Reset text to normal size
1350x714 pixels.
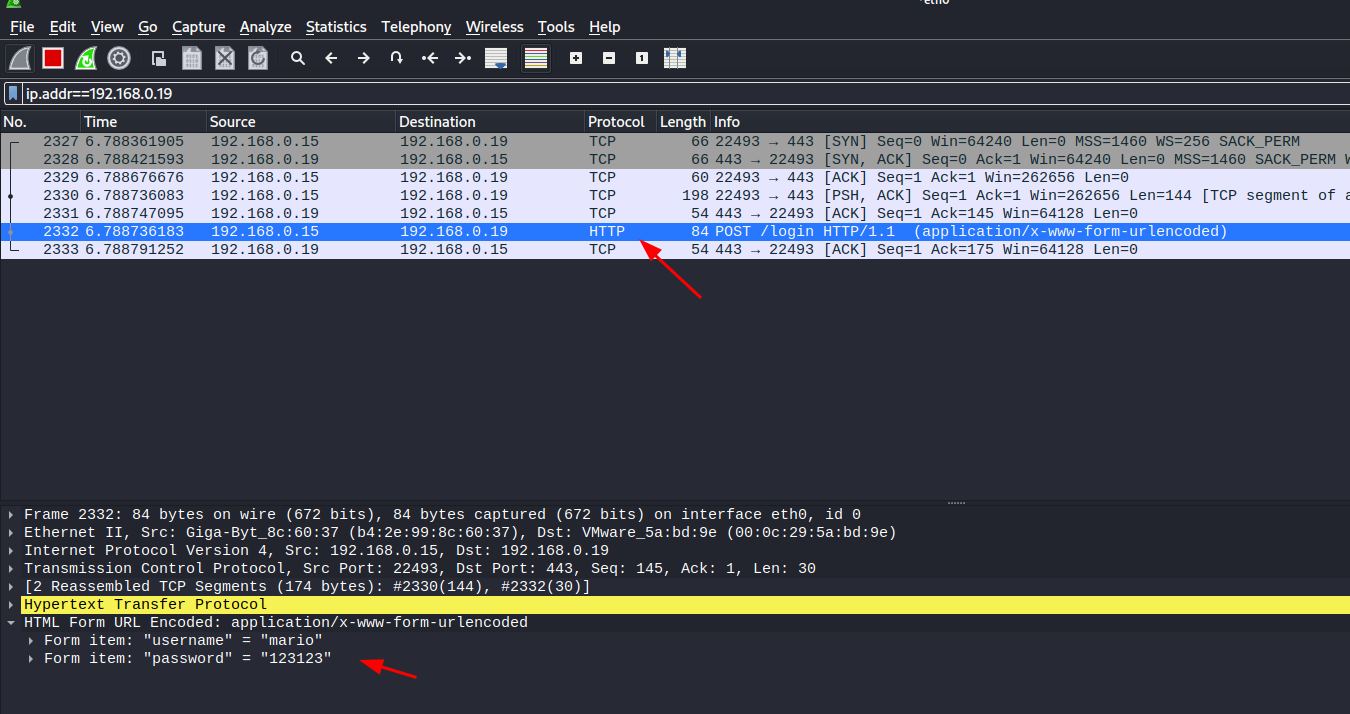642,58
